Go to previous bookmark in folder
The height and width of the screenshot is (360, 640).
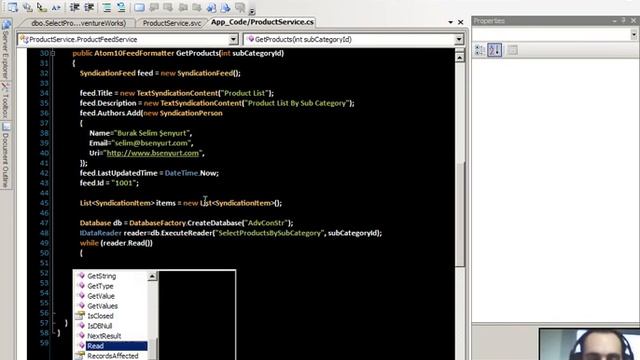point(183,7)
